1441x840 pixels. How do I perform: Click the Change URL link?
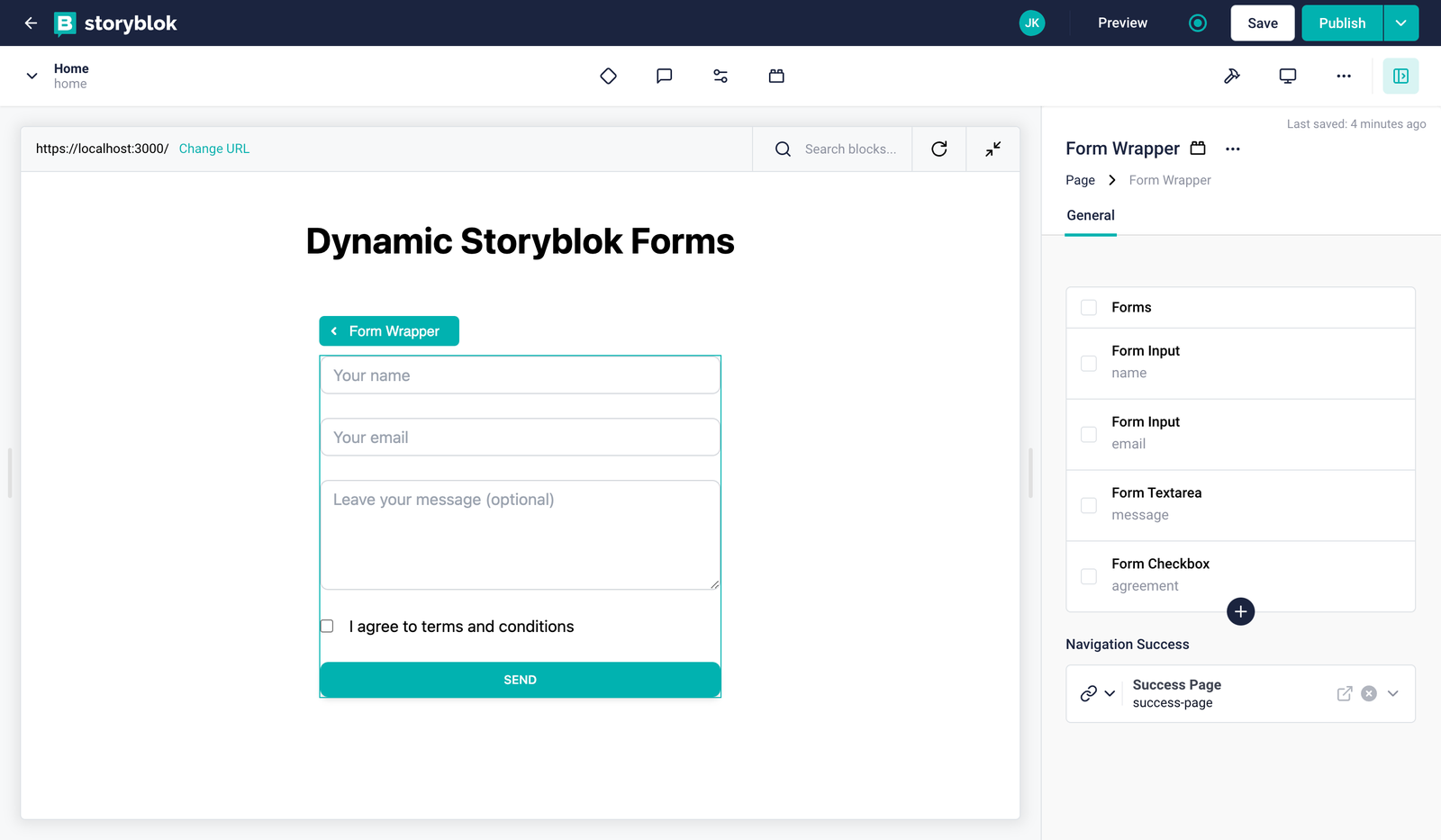pos(214,149)
